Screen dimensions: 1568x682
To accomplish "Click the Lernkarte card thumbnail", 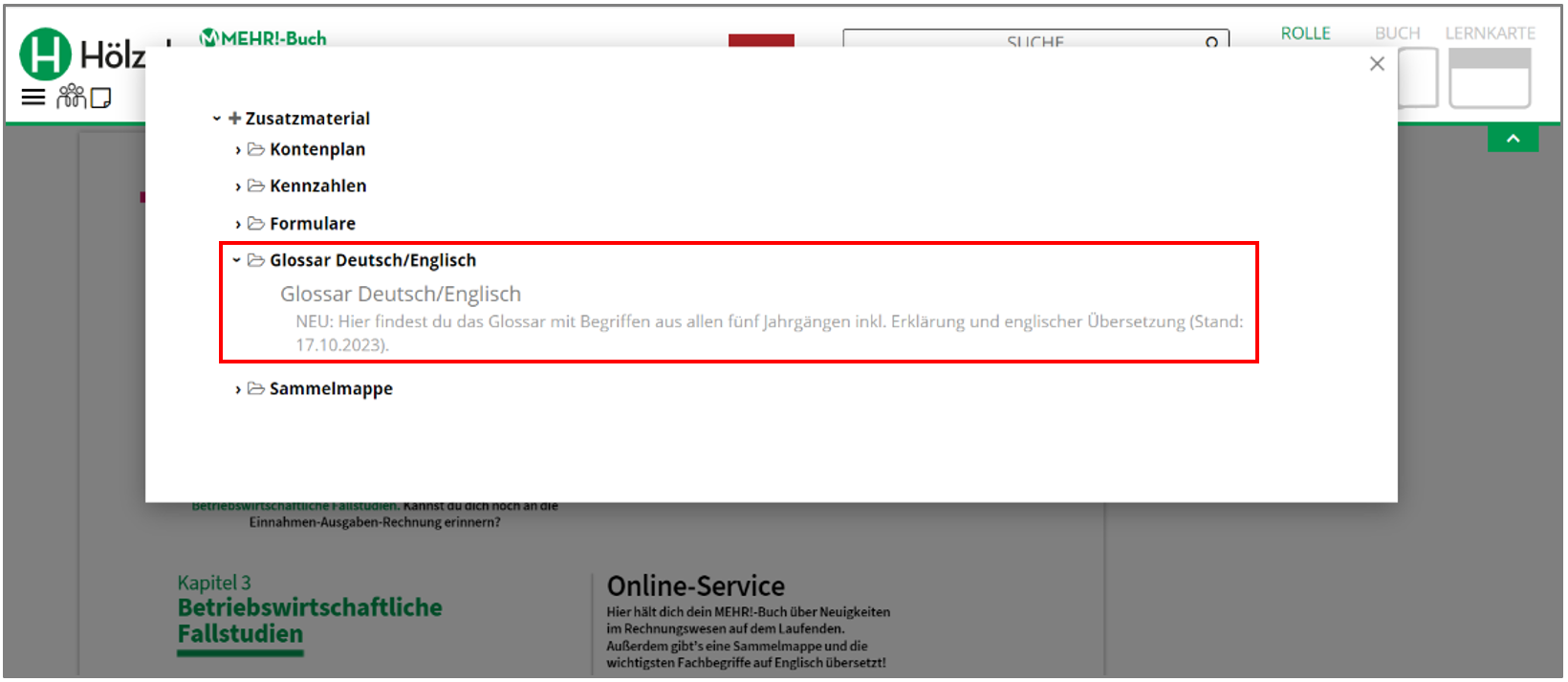I will 1490,77.
